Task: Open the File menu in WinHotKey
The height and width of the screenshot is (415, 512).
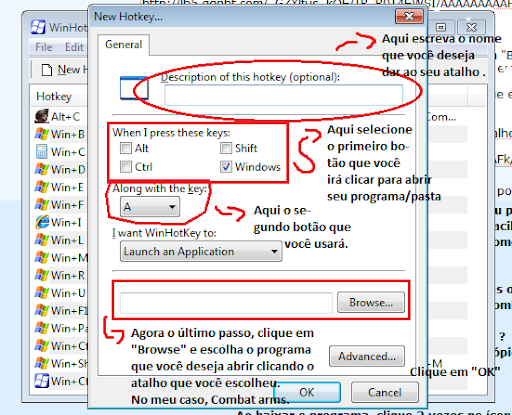Action: tap(44, 47)
